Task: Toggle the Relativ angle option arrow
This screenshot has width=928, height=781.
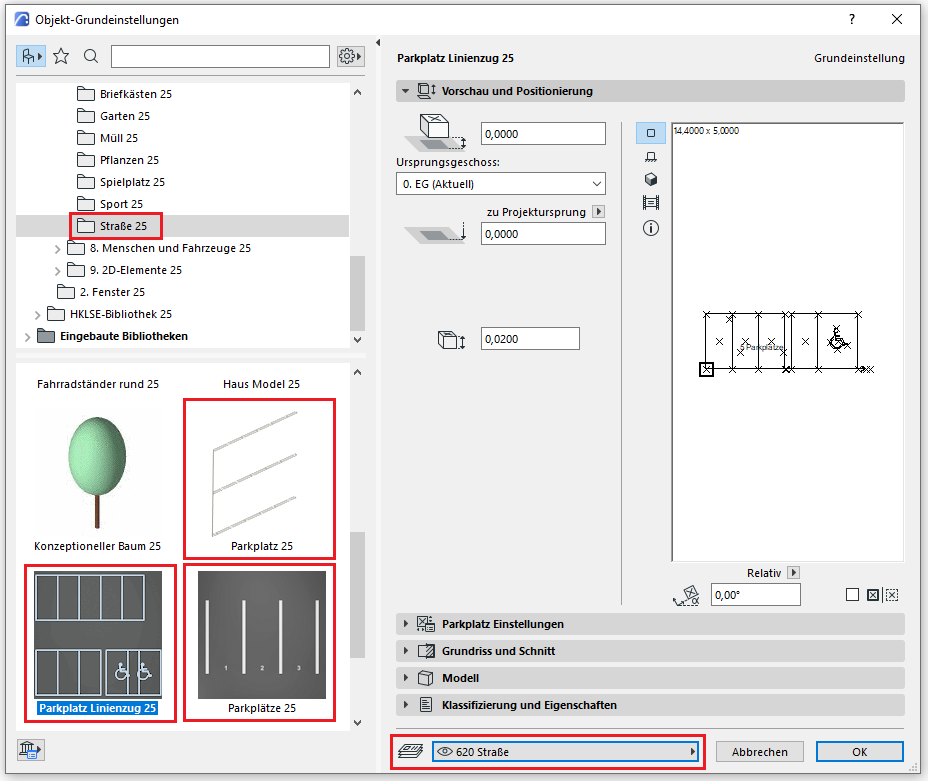Action: [793, 573]
